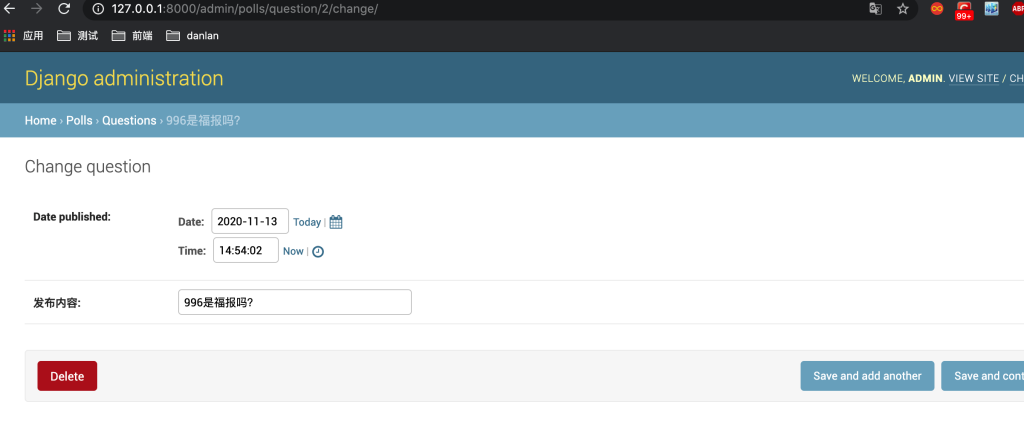Expand the danlan bookmarks folder

pyautogui.click(x=192, y=35)
